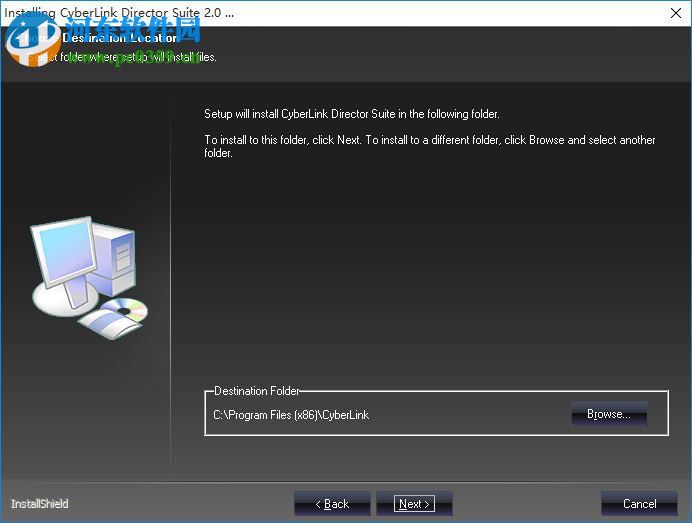
Task: Cancel the CyberLink Director Suite setup
Action: point(639,504)
